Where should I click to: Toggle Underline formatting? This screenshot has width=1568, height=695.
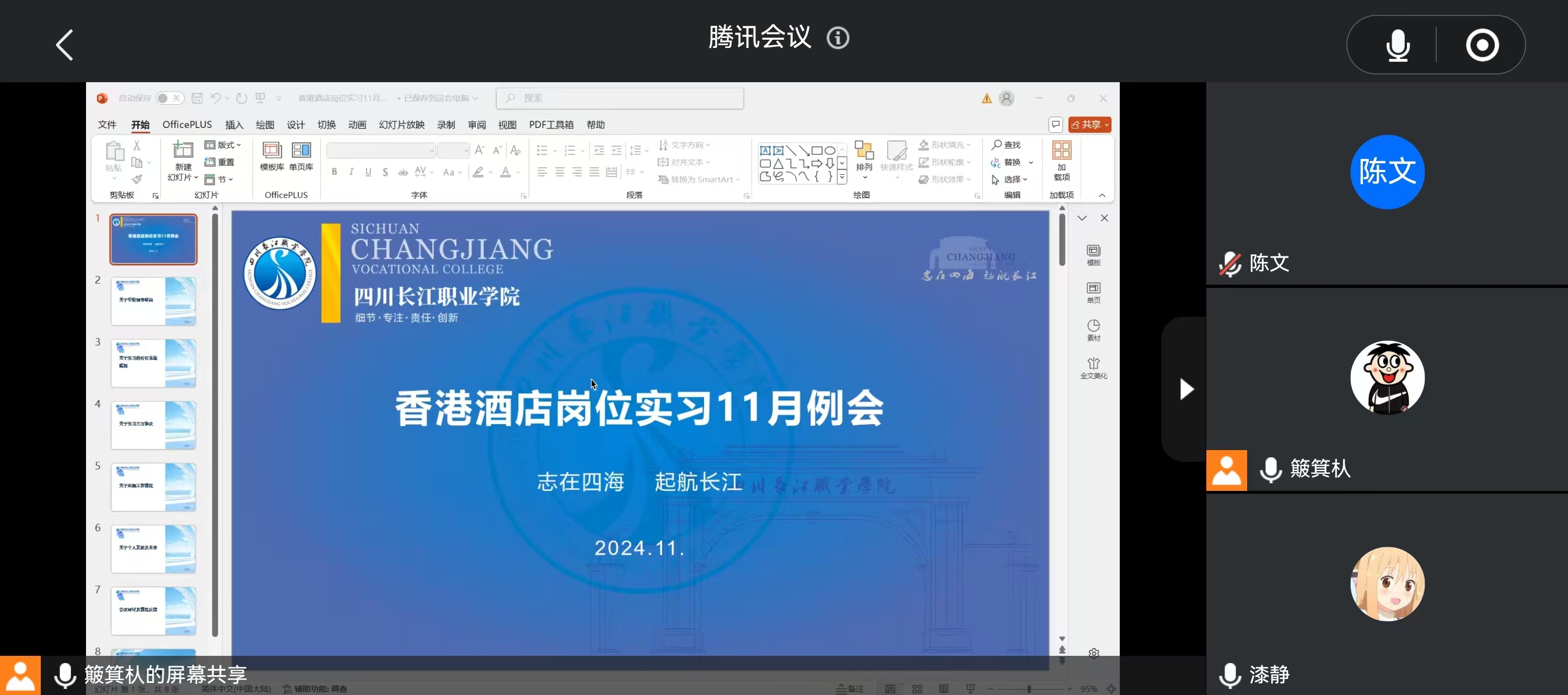pyautogui.click(x=368, y=173)
